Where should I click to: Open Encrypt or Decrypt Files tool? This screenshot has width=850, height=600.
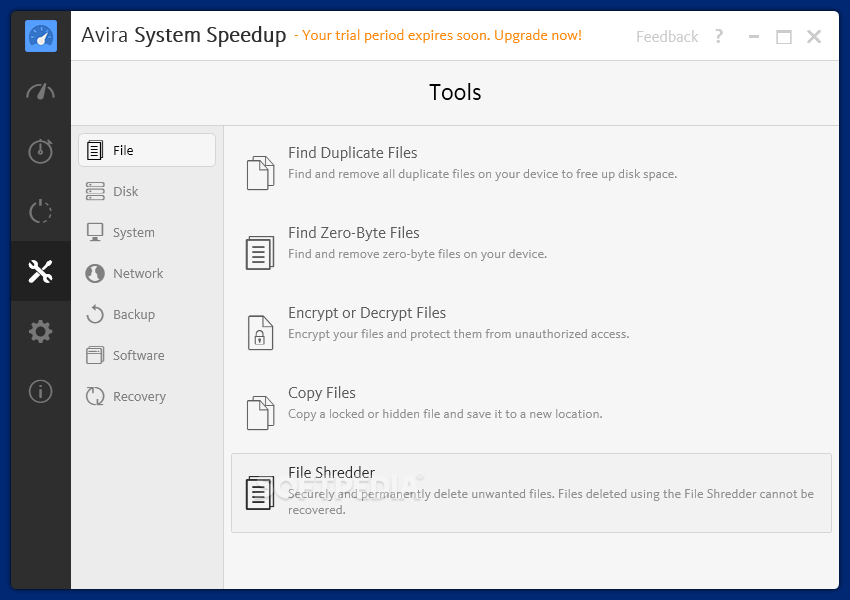367,313
